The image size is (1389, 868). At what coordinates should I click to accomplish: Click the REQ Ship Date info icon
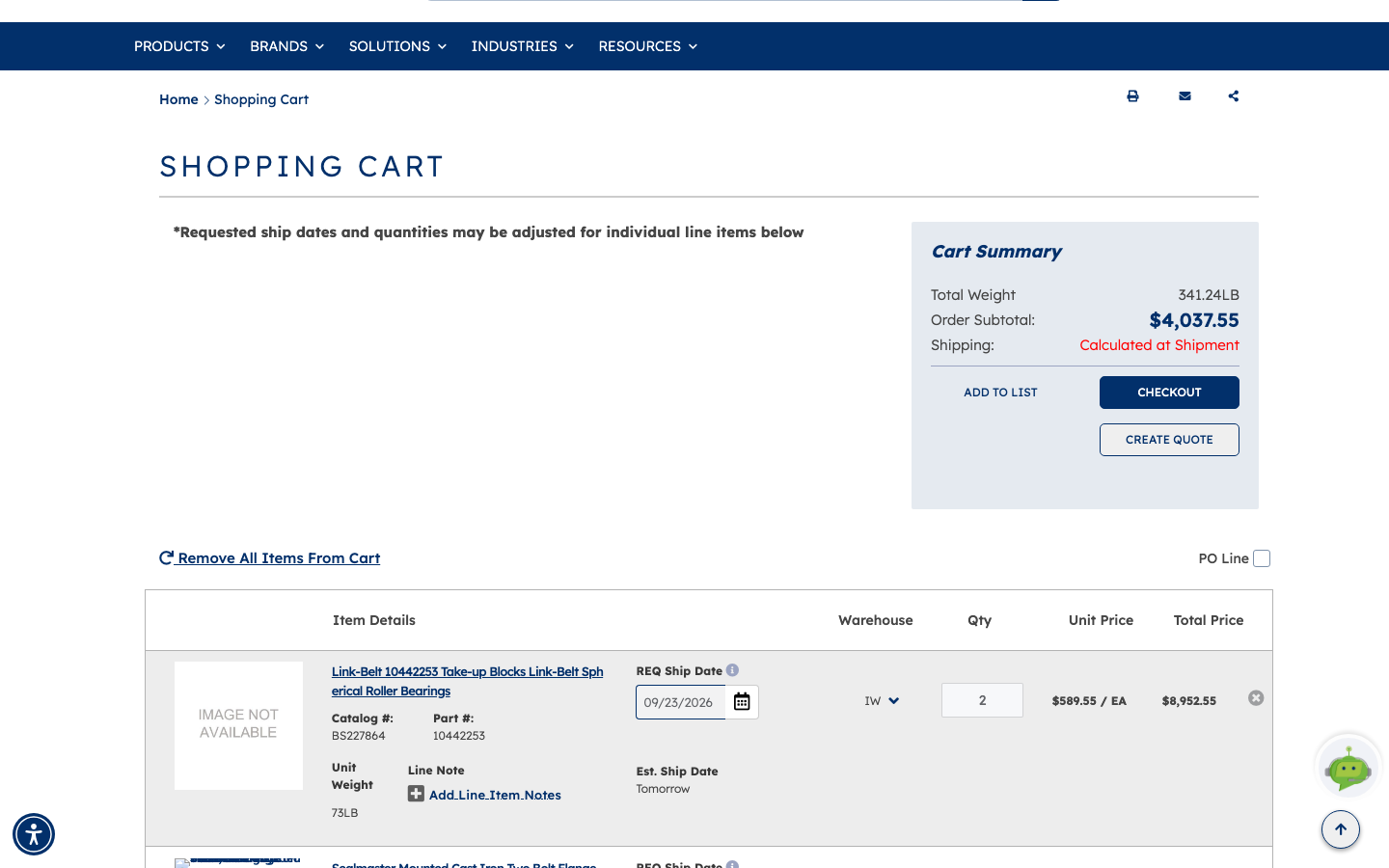tap(732, 670)
